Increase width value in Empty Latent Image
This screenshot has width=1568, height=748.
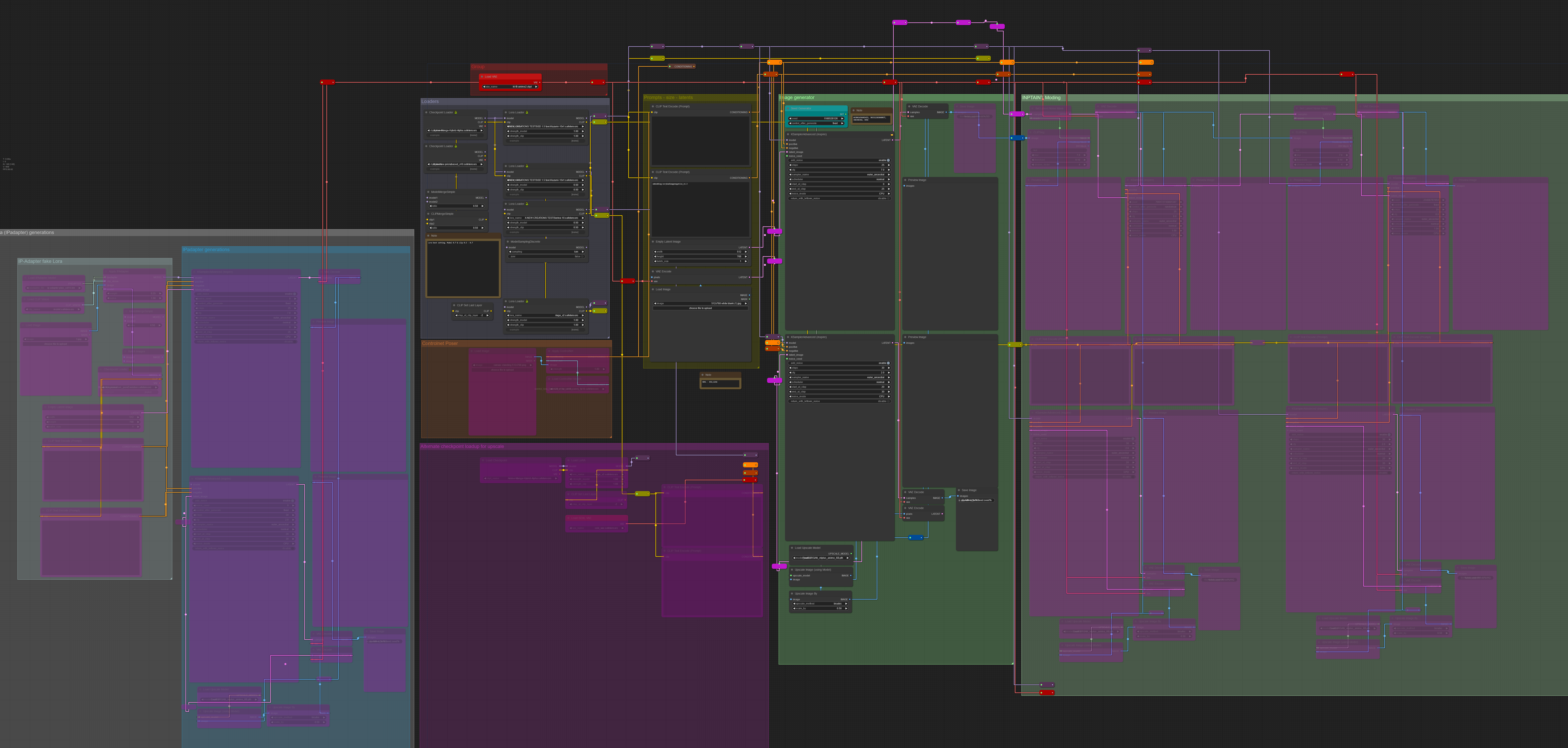click(746, 252)
